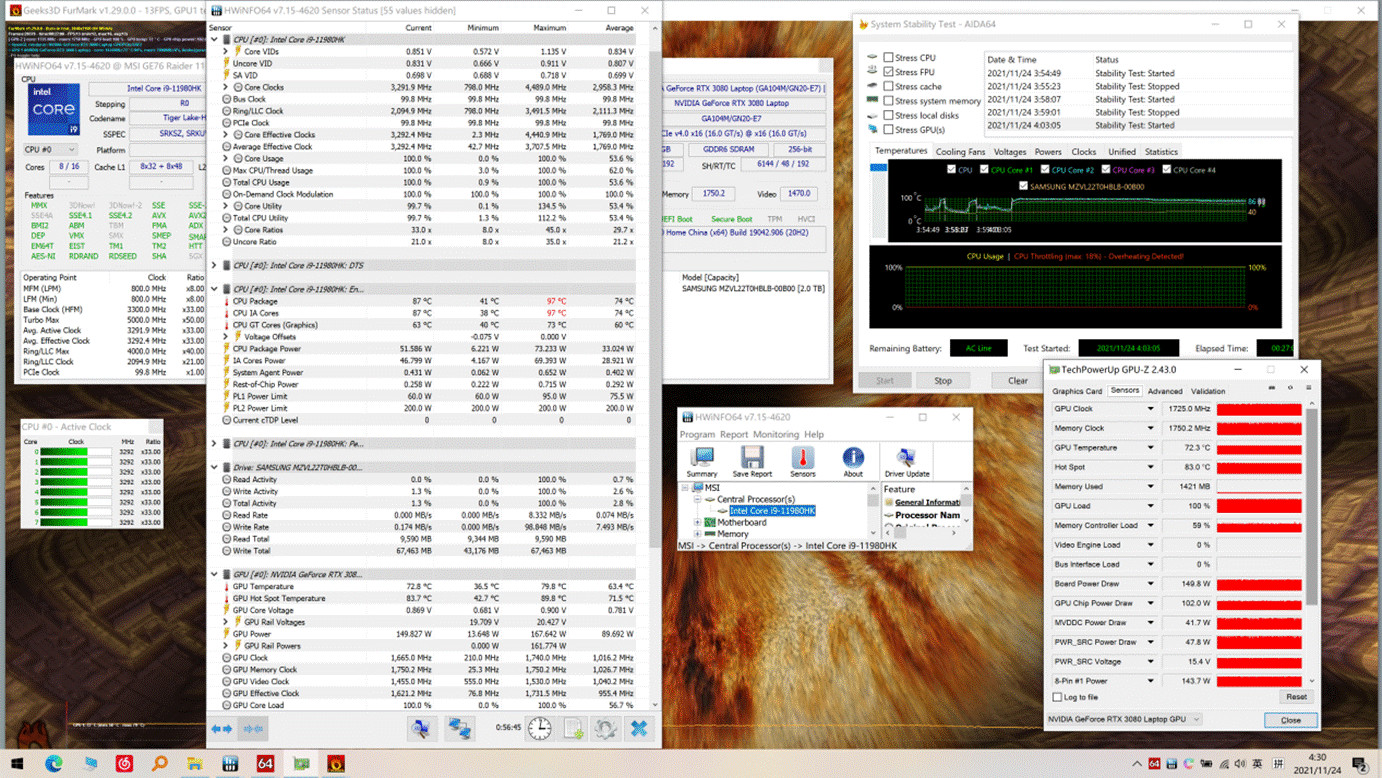Viewport: 1382px width, 778px height.
Task: Click the GPU-Z refresh icon
Action: point(1290,388)
